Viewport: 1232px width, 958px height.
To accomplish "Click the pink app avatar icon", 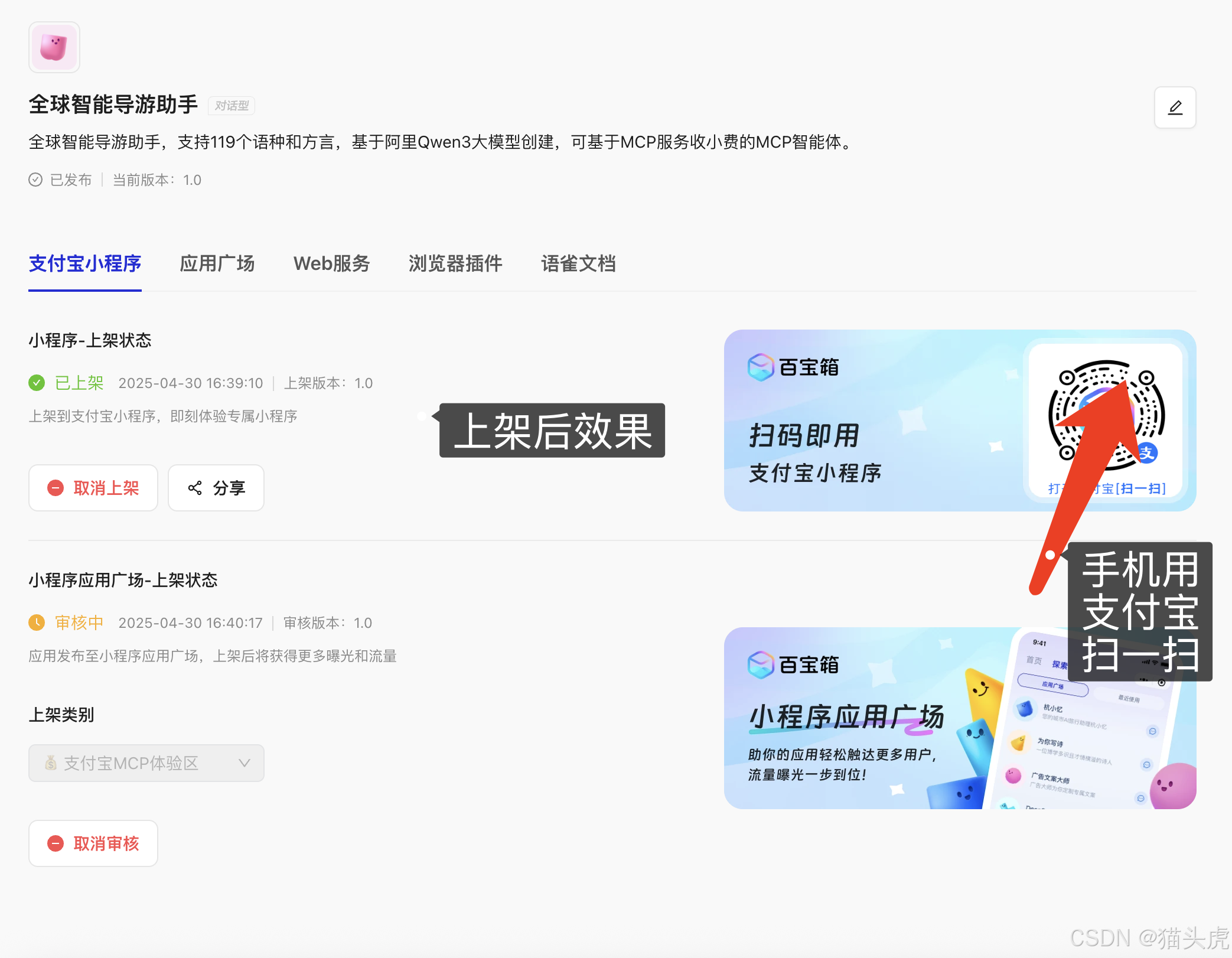I will click(54, 47).
